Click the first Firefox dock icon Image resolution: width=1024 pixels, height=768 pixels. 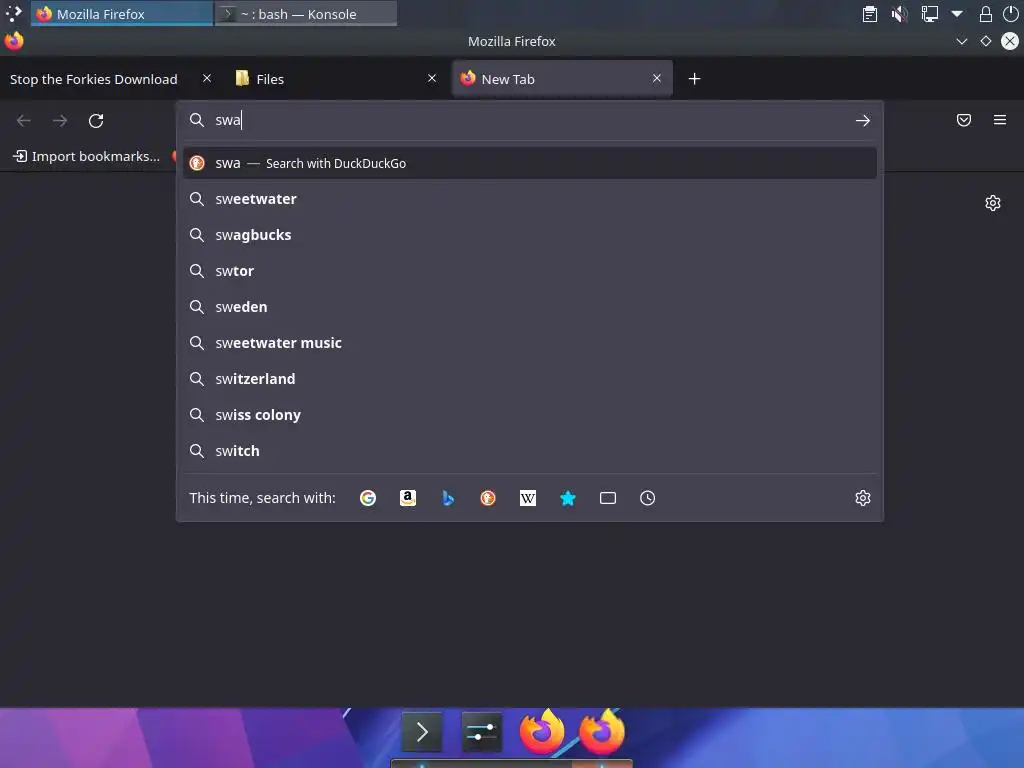click(x=542, y=731)
